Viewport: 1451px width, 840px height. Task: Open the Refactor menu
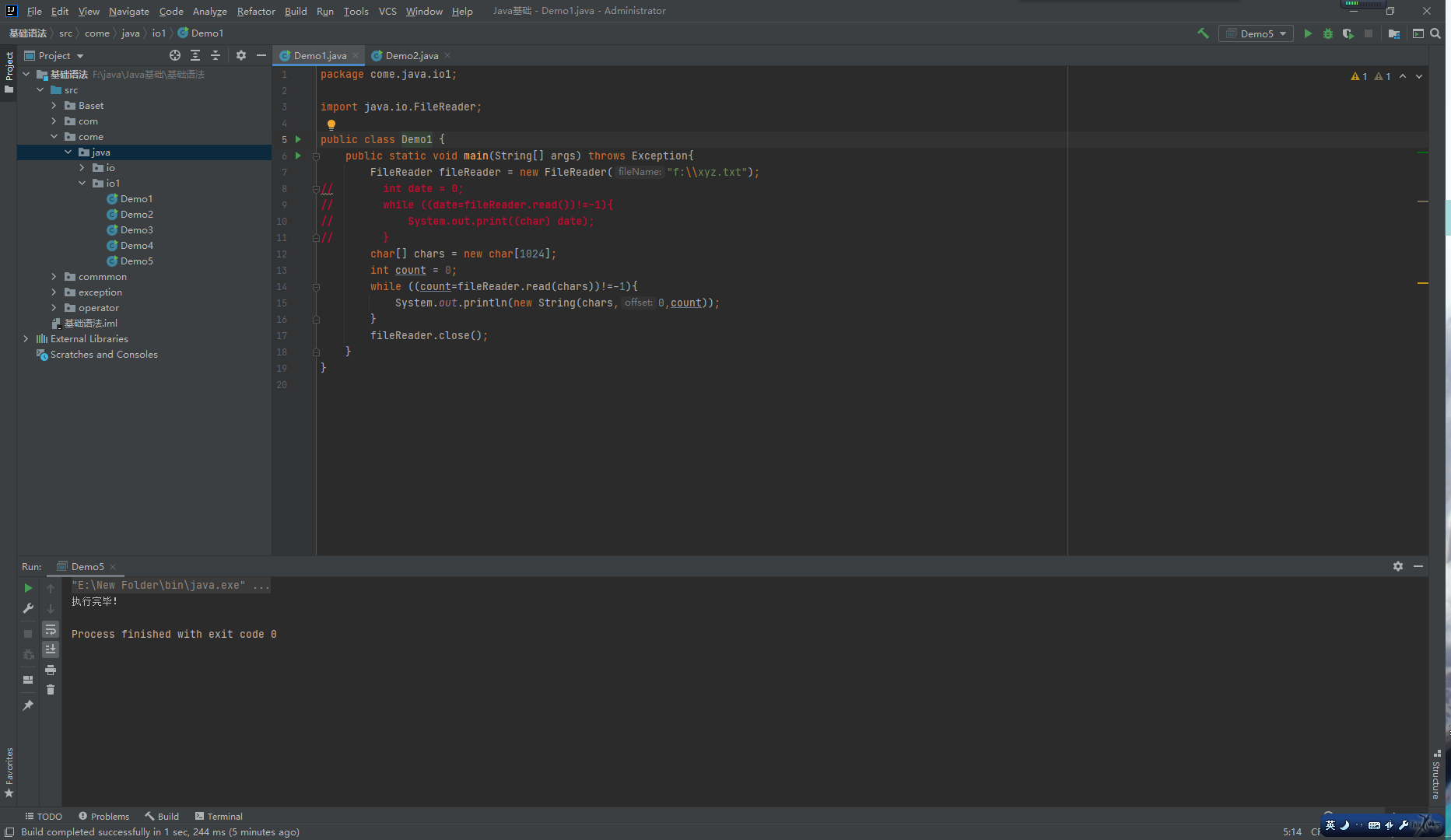(x=256, y=11)
